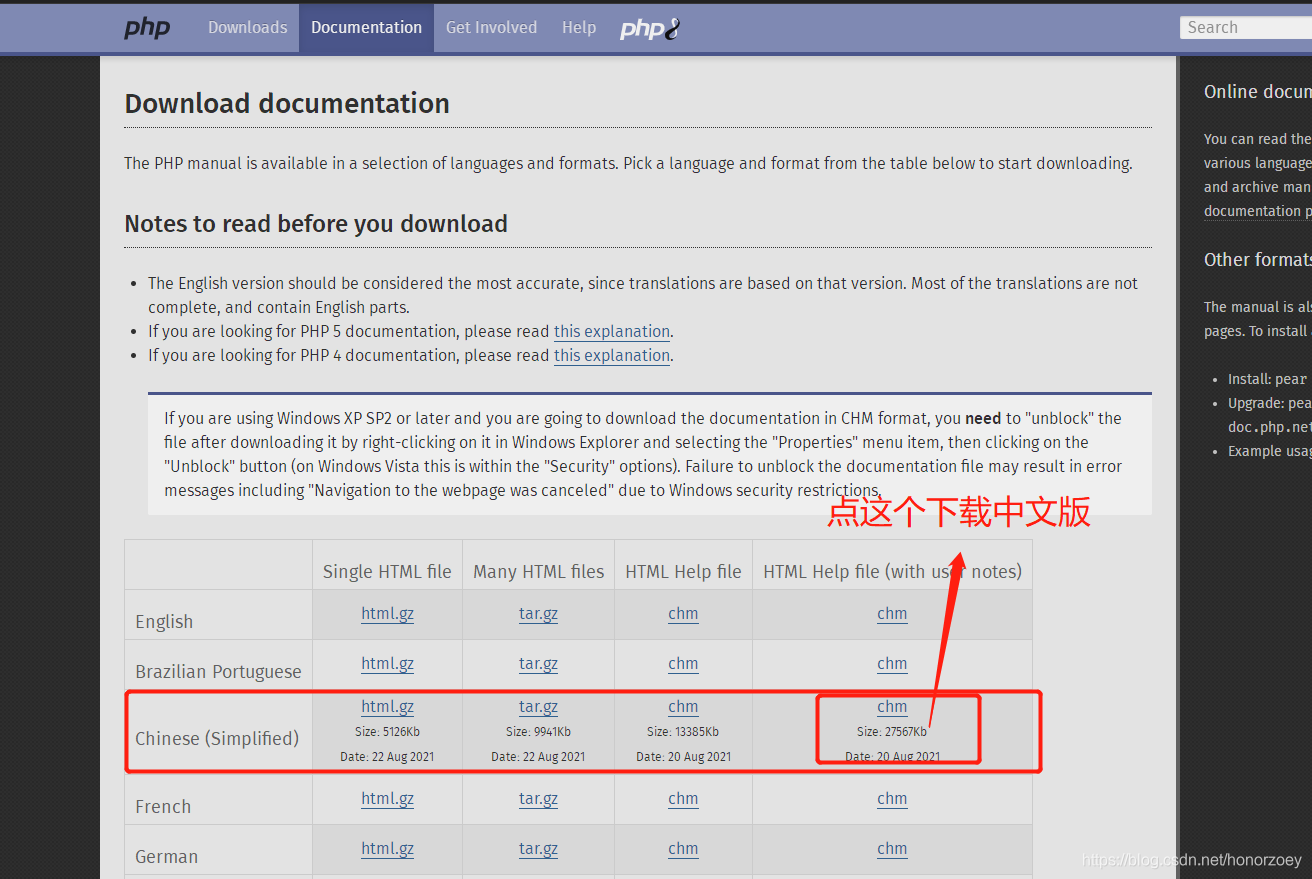This screenshot has width=1312, height=879.
Task: Open the Documentation menu
Action: [366, 28]
